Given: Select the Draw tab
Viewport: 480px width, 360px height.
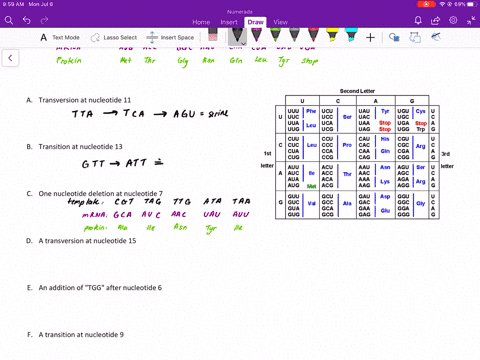Looking at the screenshot, I should (x=255, y=22).
